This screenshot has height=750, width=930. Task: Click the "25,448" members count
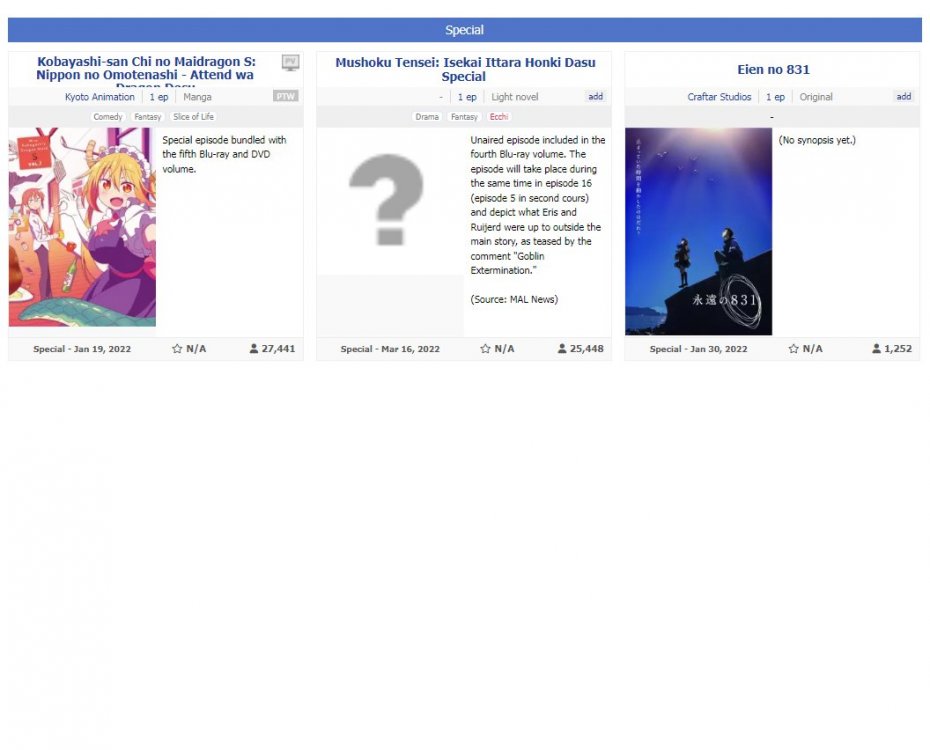tap(587, 349)
